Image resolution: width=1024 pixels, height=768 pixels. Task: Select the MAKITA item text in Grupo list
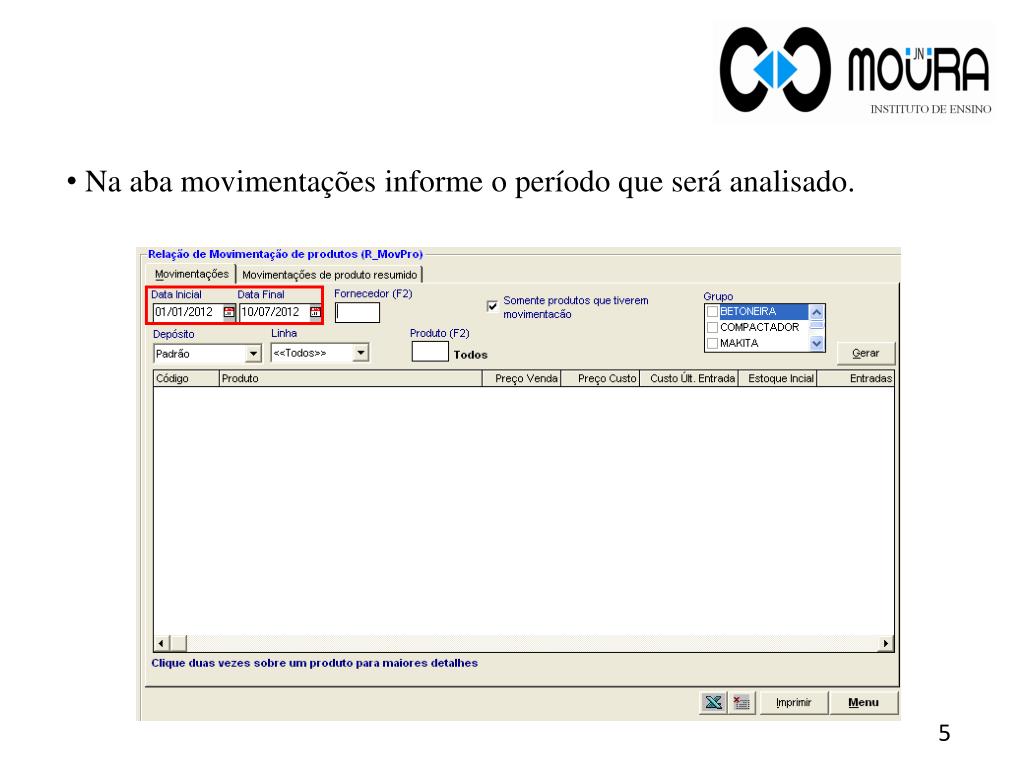pyautogui.click(x=739, y=343)
